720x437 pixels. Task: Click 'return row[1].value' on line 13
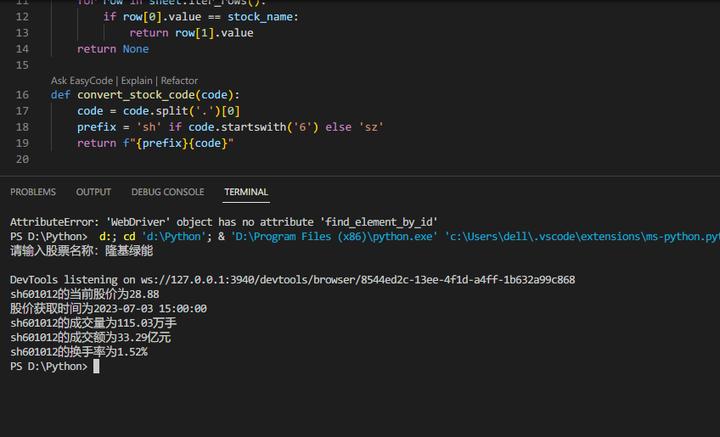(x=191, y=33)
